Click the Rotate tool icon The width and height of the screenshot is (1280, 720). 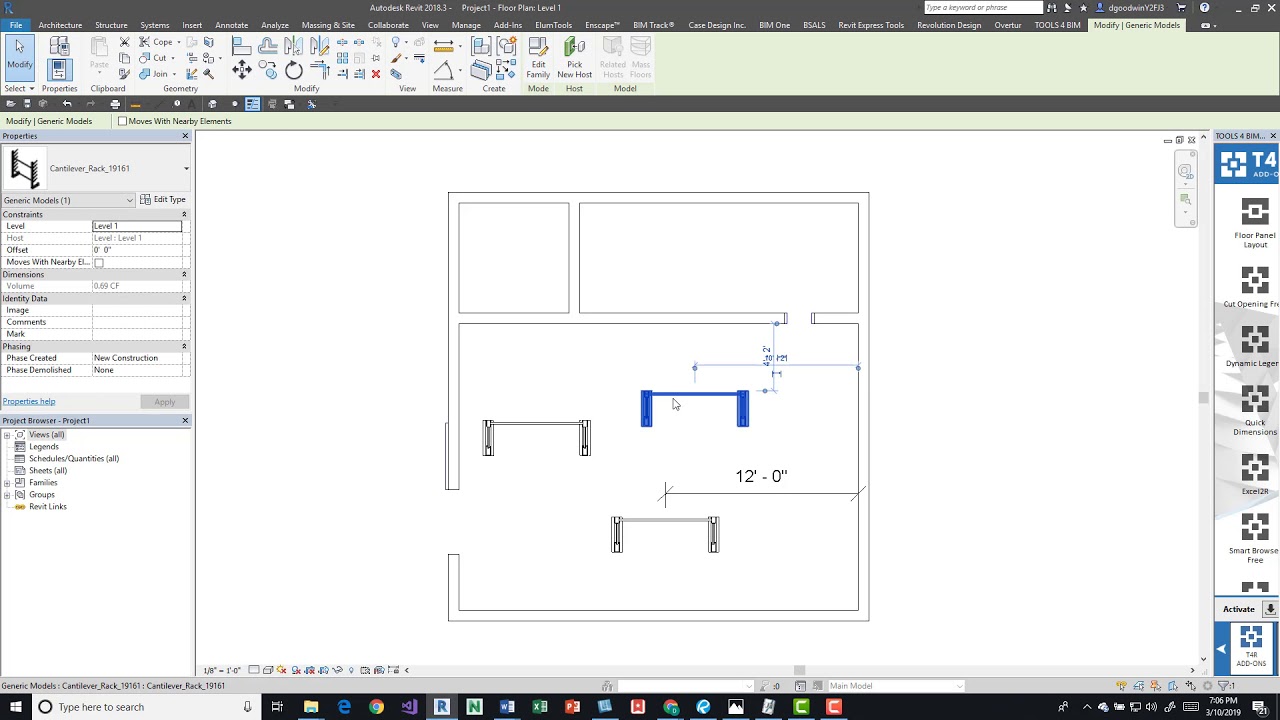tap(293, 69)
